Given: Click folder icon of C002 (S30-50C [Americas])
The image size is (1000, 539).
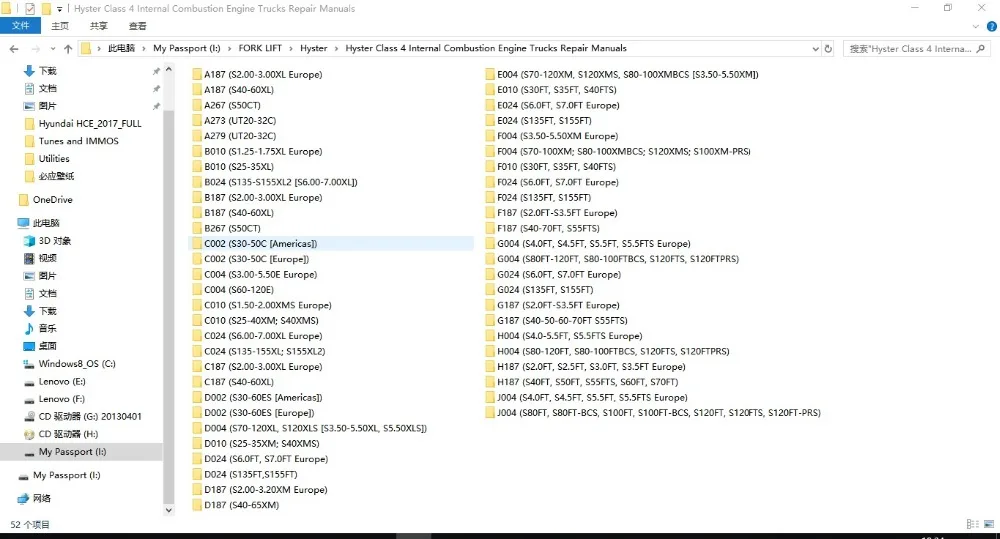Looking at the screenshot, I should 197,244.
